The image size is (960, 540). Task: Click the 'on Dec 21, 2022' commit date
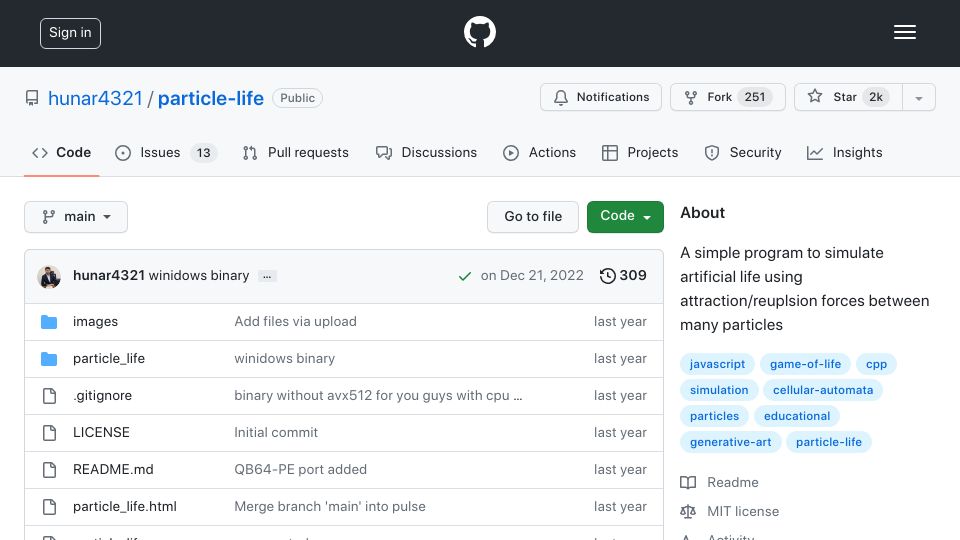(532, 276)
